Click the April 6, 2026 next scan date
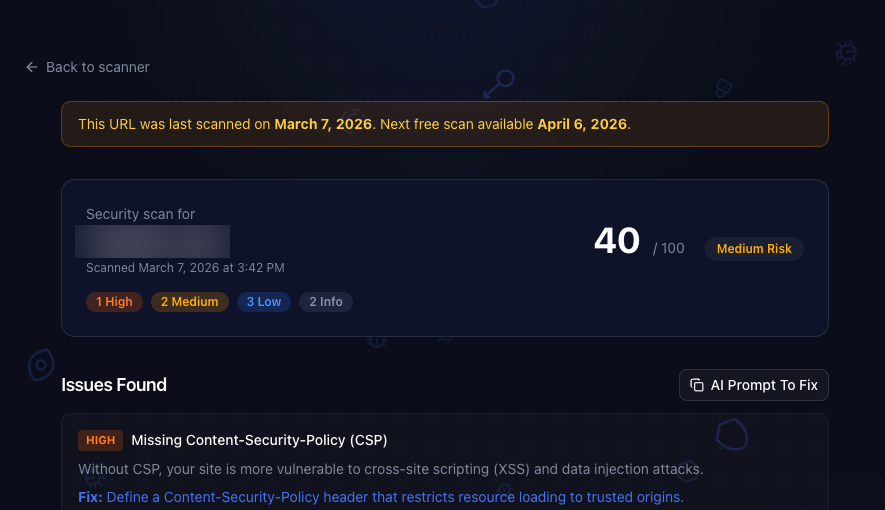Screen dimensions: 885x510 point(582,125)
